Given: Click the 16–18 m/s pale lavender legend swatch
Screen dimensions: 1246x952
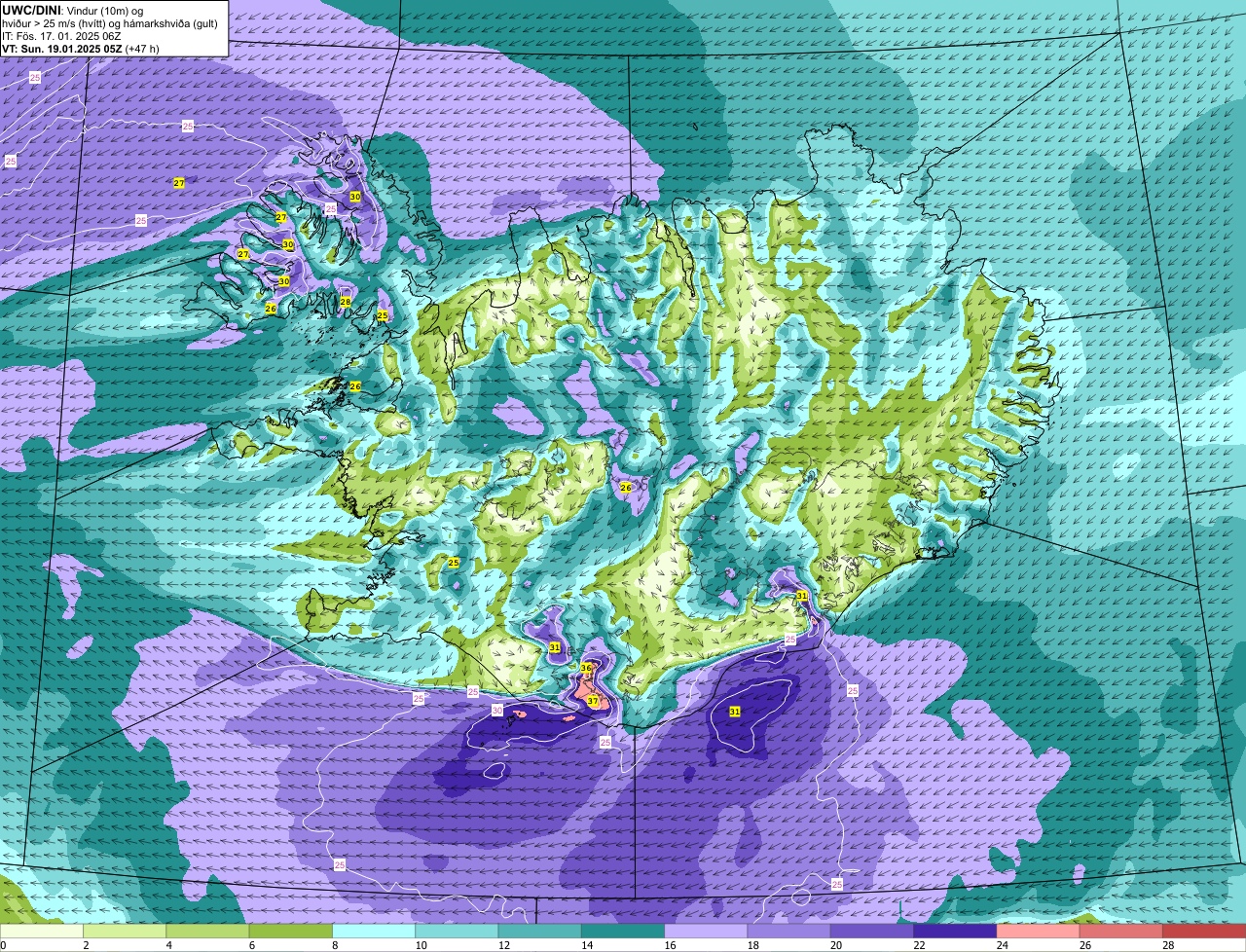Looking at the screenshot, I should 706,932.
